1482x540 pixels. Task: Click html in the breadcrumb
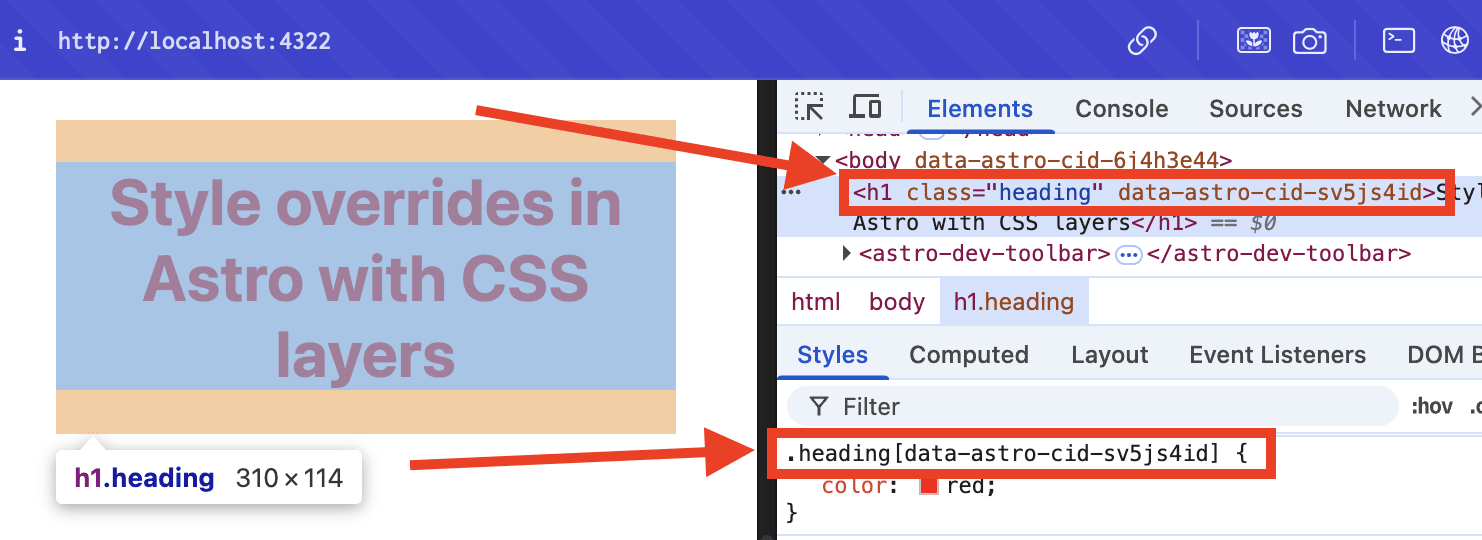(815, 302)
